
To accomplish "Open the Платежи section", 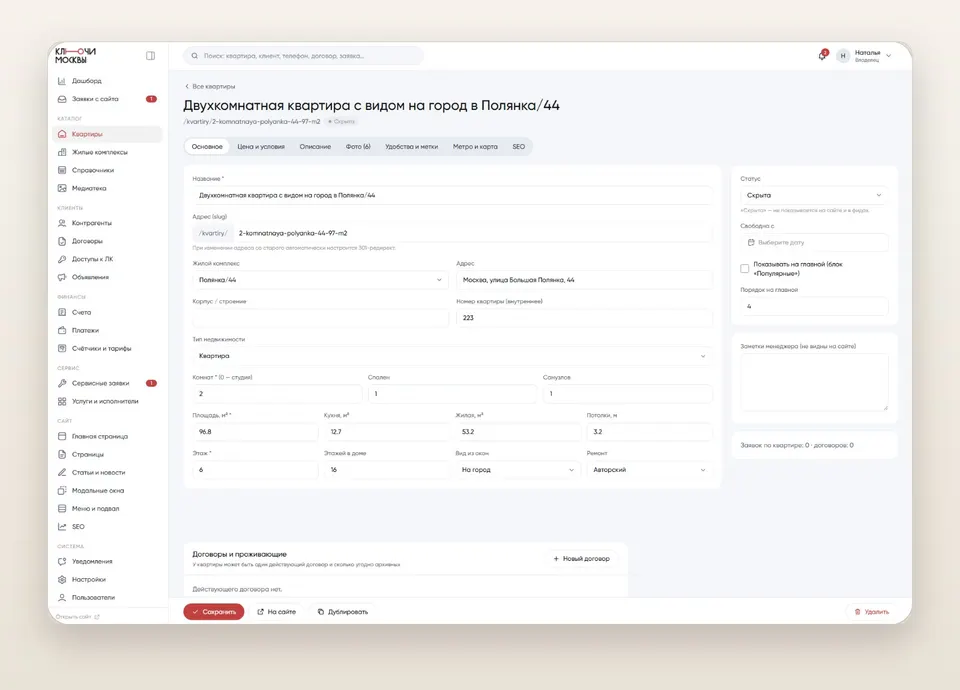I will (107, 331).
